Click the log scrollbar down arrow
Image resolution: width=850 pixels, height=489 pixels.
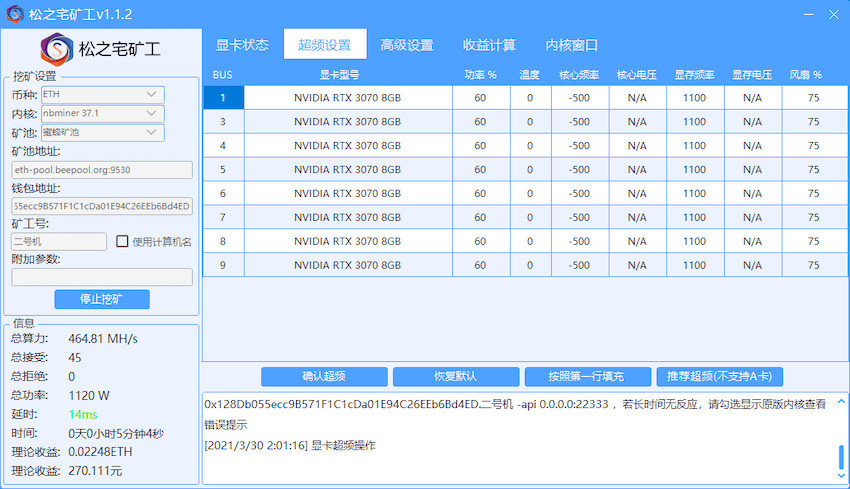[841, 475]
